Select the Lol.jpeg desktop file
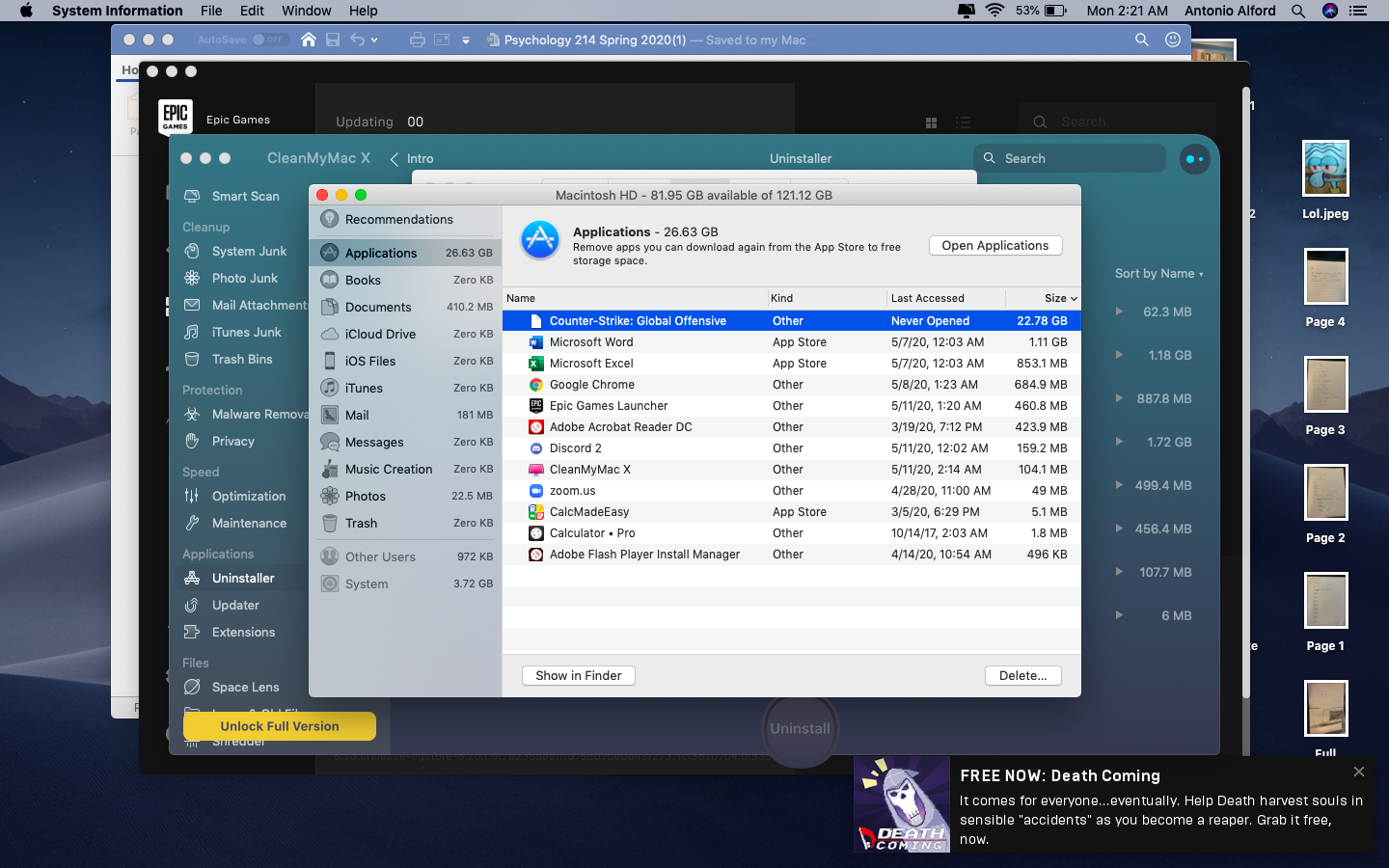 [1325, 180]
